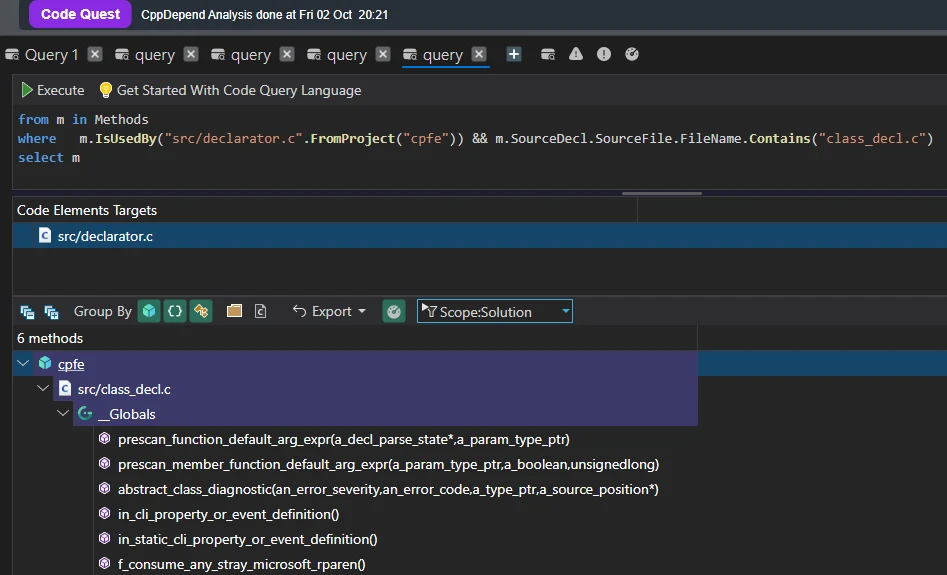The height and width of the screenshot is (575, 947).
Task: Open the fourth tab labeled query
Action: 337,55
